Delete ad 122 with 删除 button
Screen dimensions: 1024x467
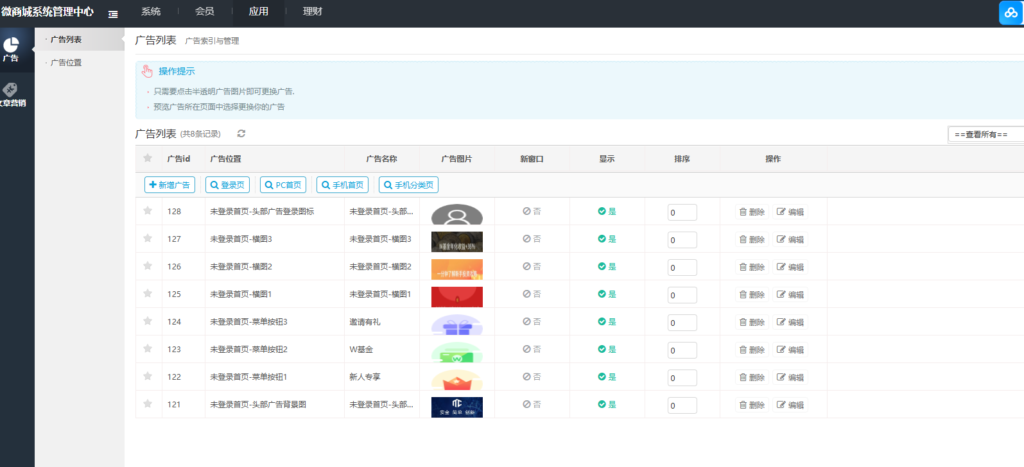(x=752, y=378)
